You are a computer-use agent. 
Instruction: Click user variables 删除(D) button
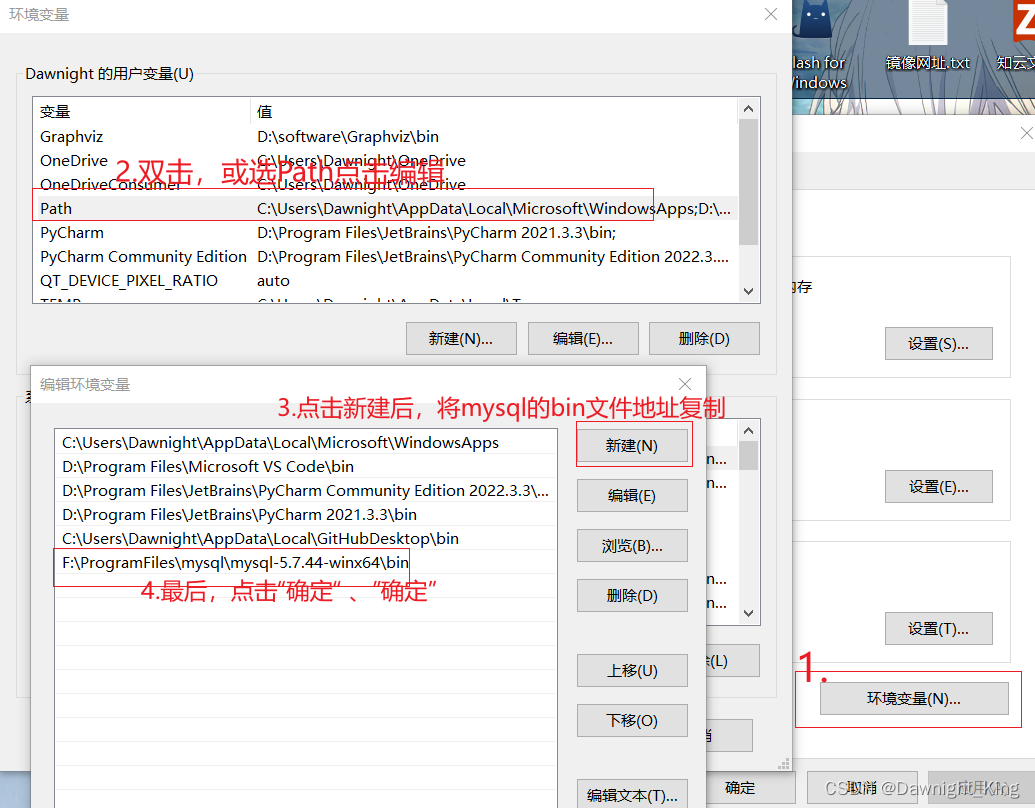point(704,339)
